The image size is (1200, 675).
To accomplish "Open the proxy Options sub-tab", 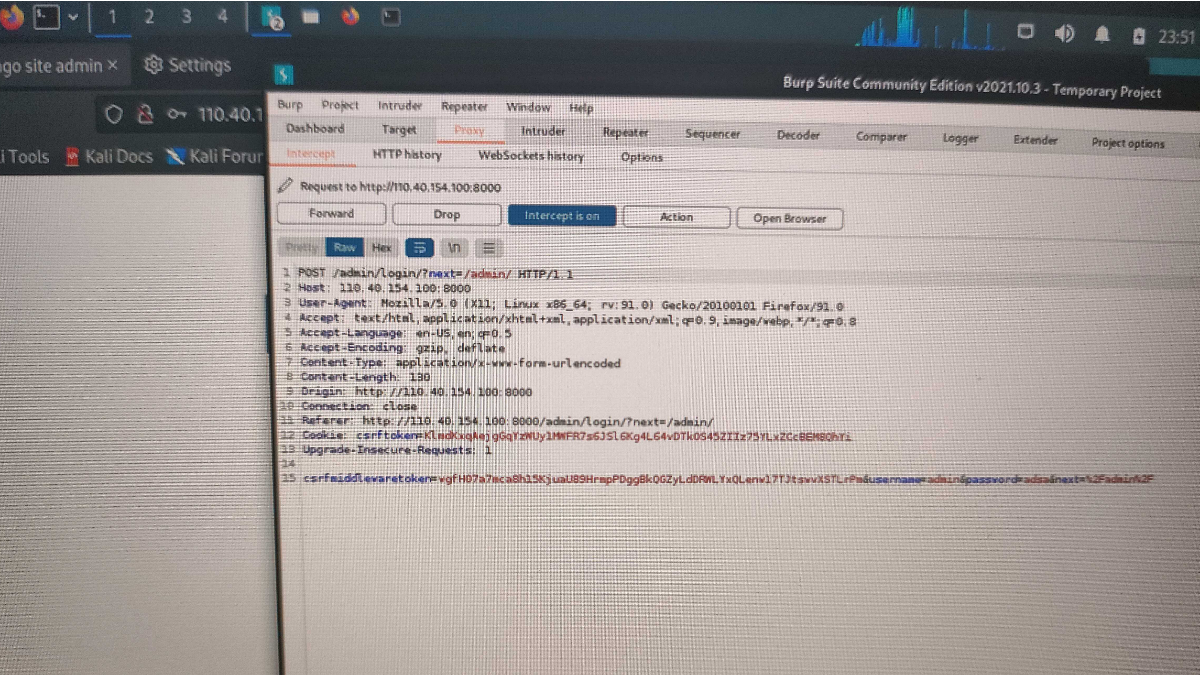I will [642, 157].
